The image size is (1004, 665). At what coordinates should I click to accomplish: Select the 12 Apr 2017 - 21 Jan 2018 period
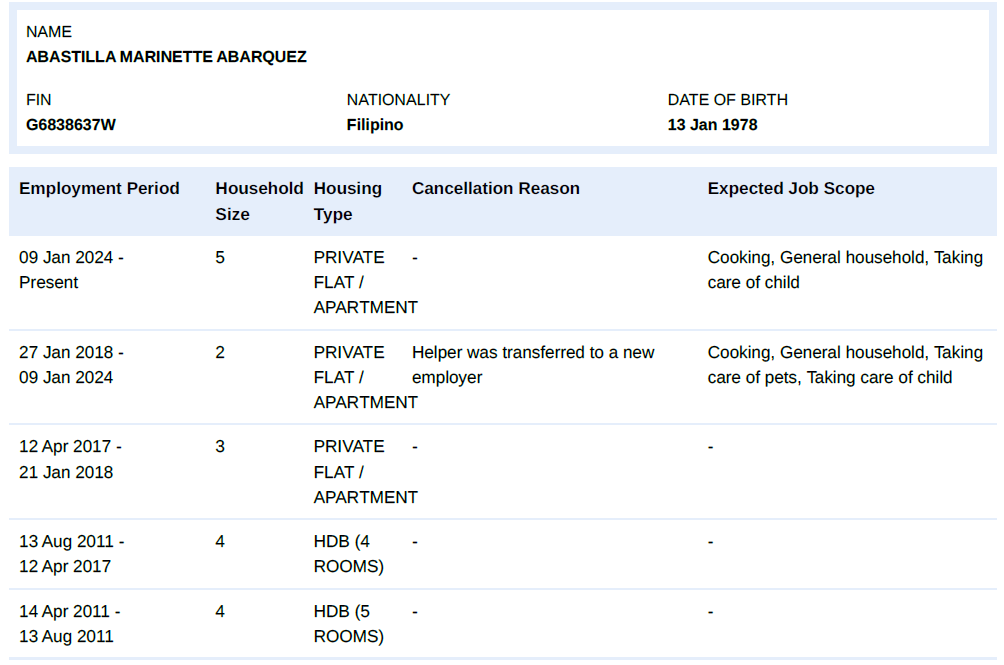point(71,459)
